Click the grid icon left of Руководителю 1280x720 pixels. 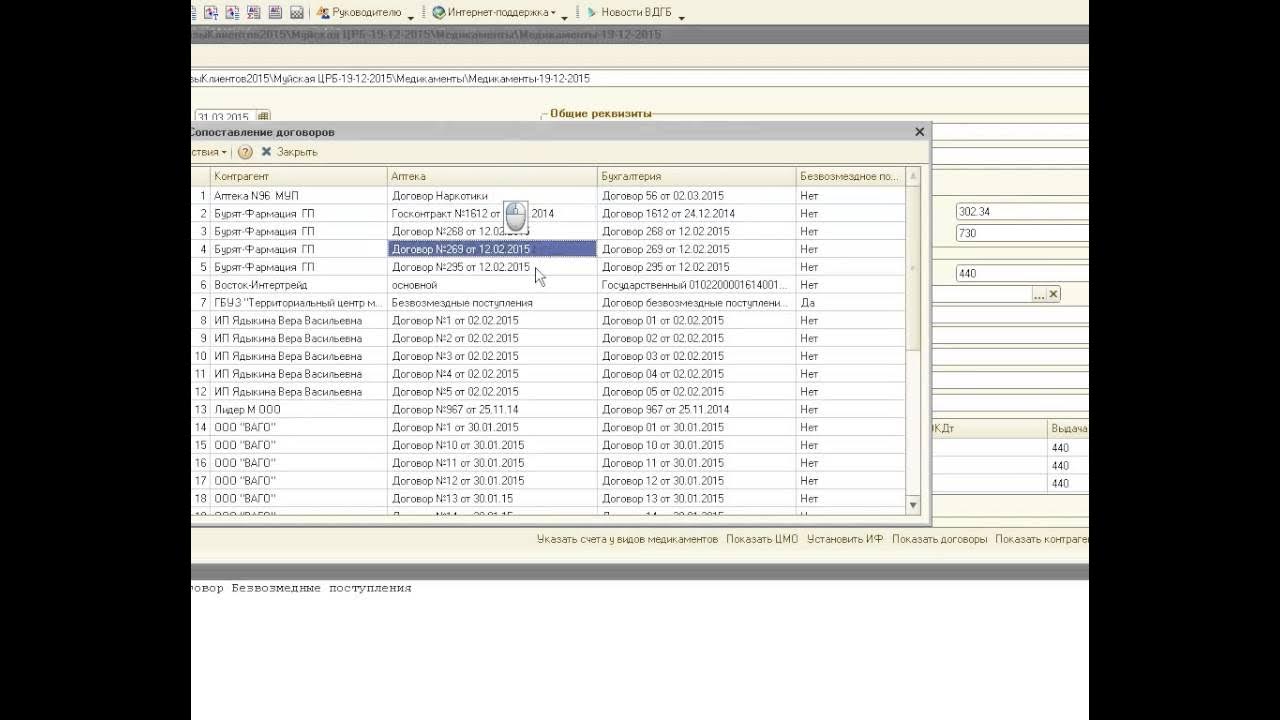[x=296, y=13]
